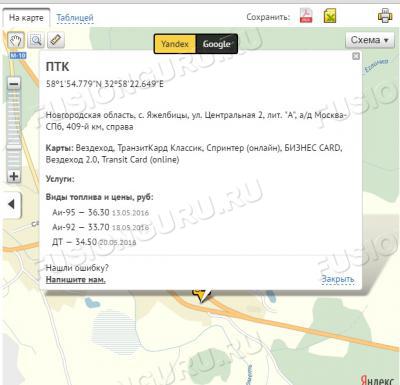Image resolution: width=400 pixels, height=385 pixels.
Task: Select the hand pan tool
Action: [x=16, y=40]
